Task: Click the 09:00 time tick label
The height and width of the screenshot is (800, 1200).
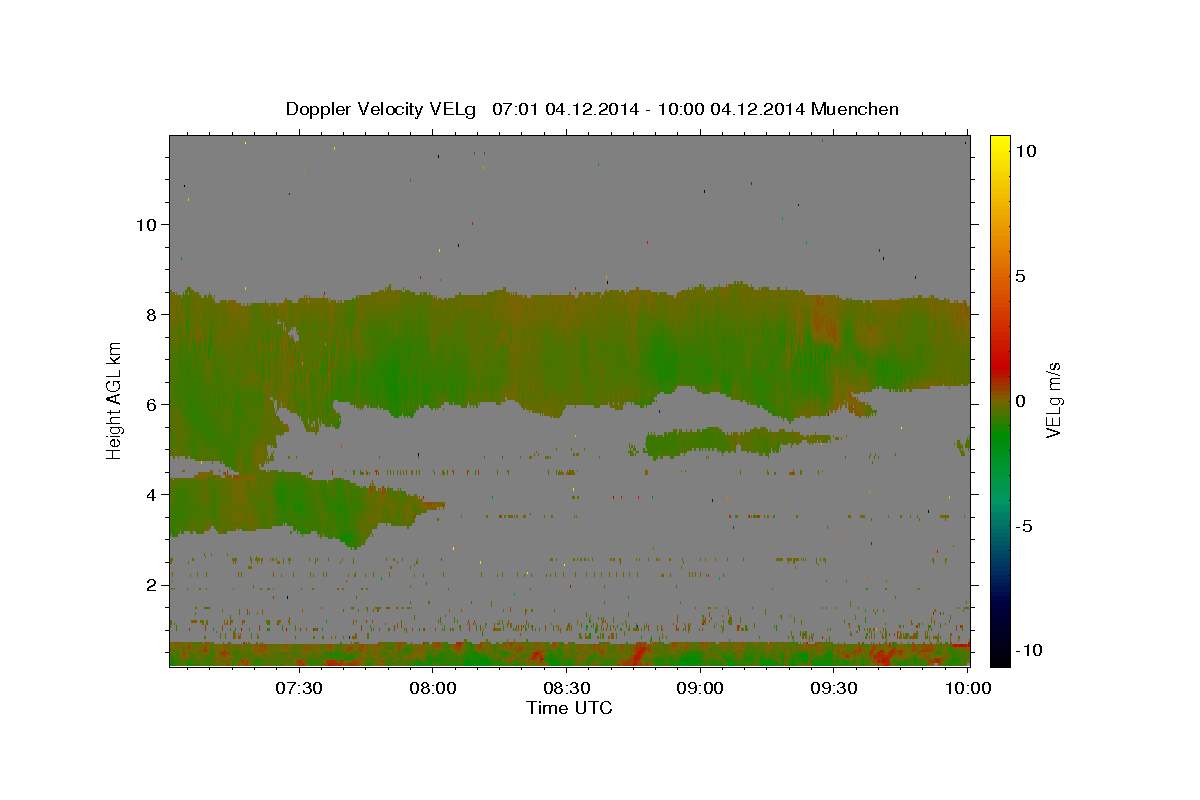Action: (700, 688)
